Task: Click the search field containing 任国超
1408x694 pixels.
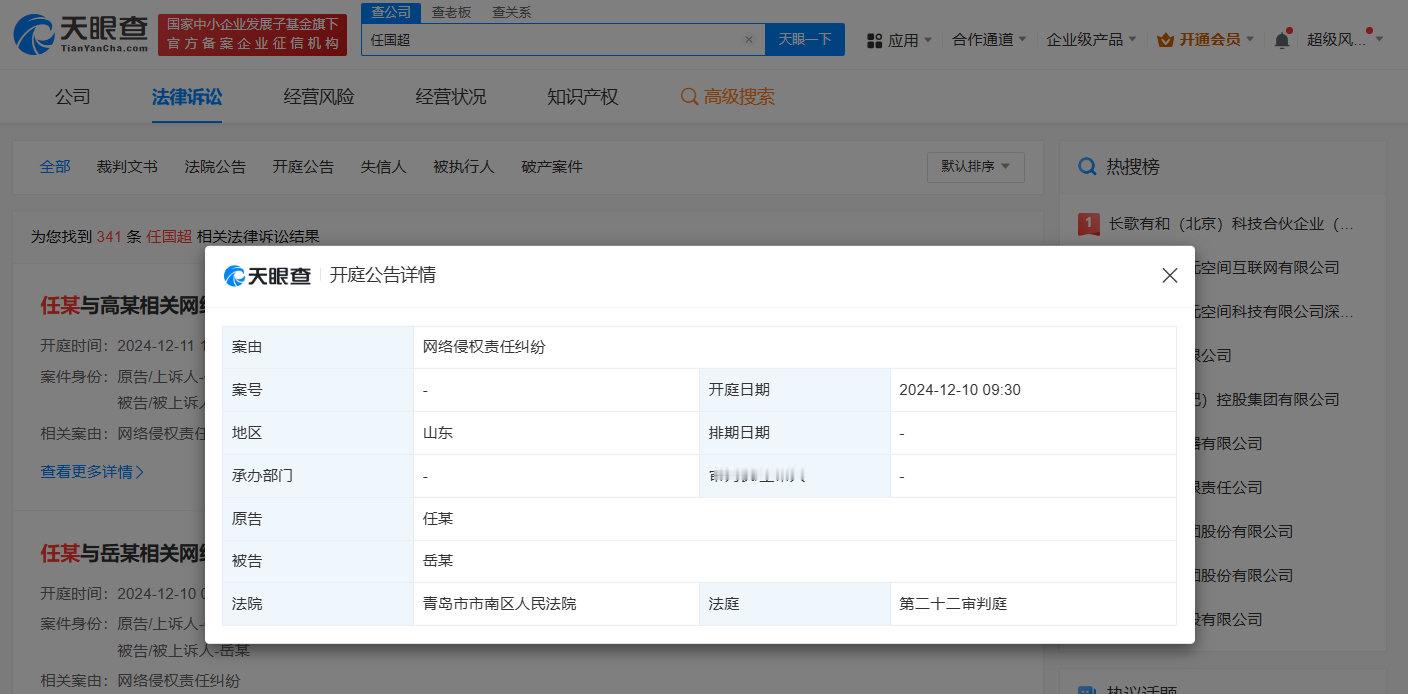Action: 550,40
